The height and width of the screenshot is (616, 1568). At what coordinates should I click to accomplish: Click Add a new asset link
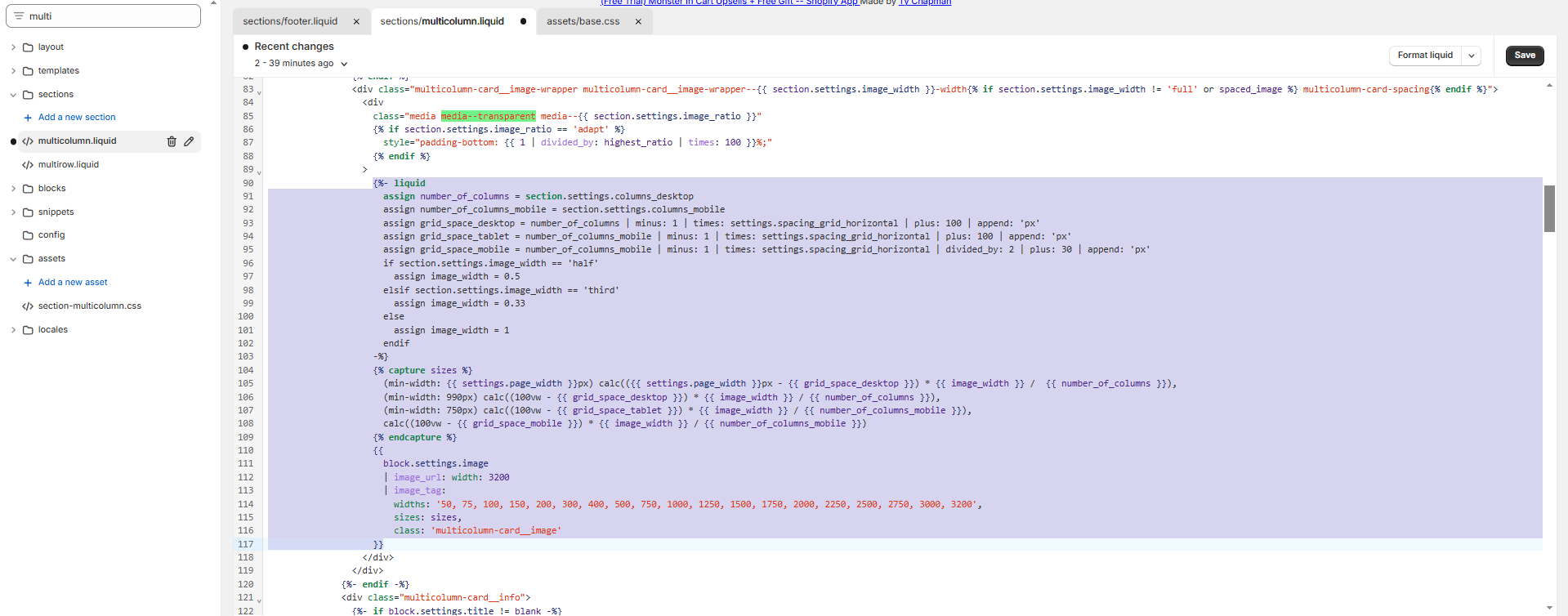tap(73, 283)
